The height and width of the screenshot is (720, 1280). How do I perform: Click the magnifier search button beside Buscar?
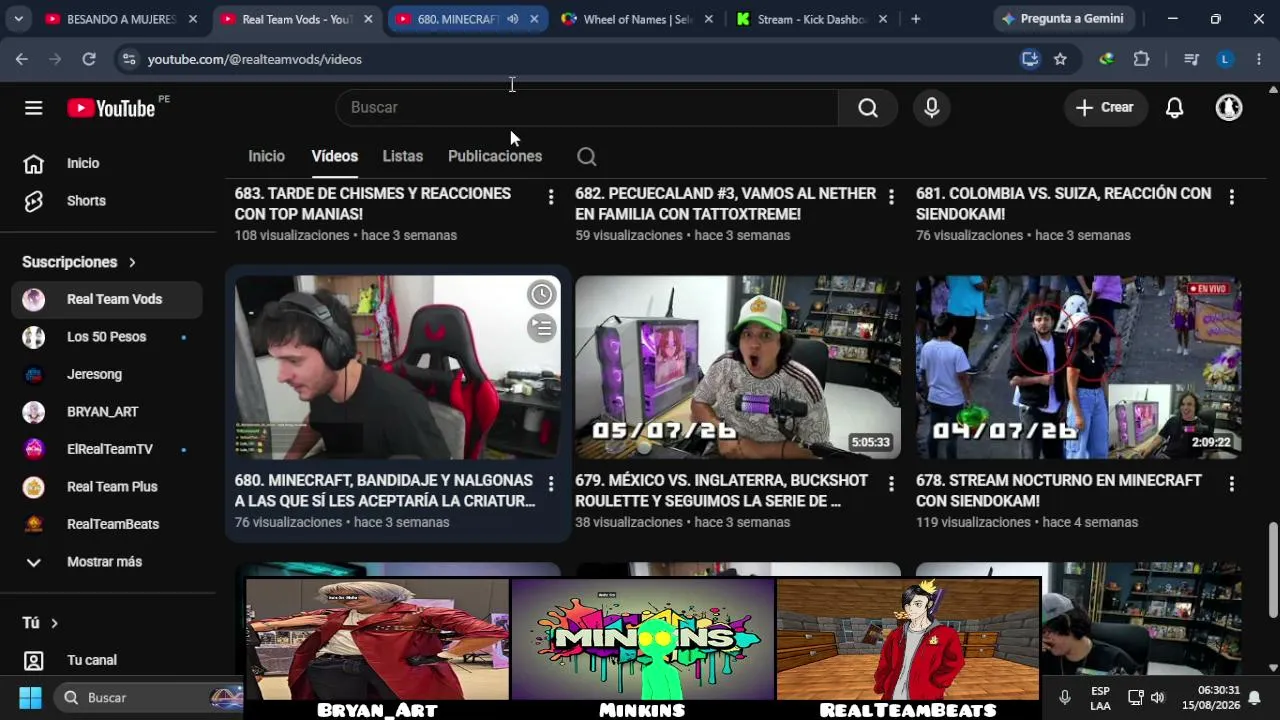[868, 108]
